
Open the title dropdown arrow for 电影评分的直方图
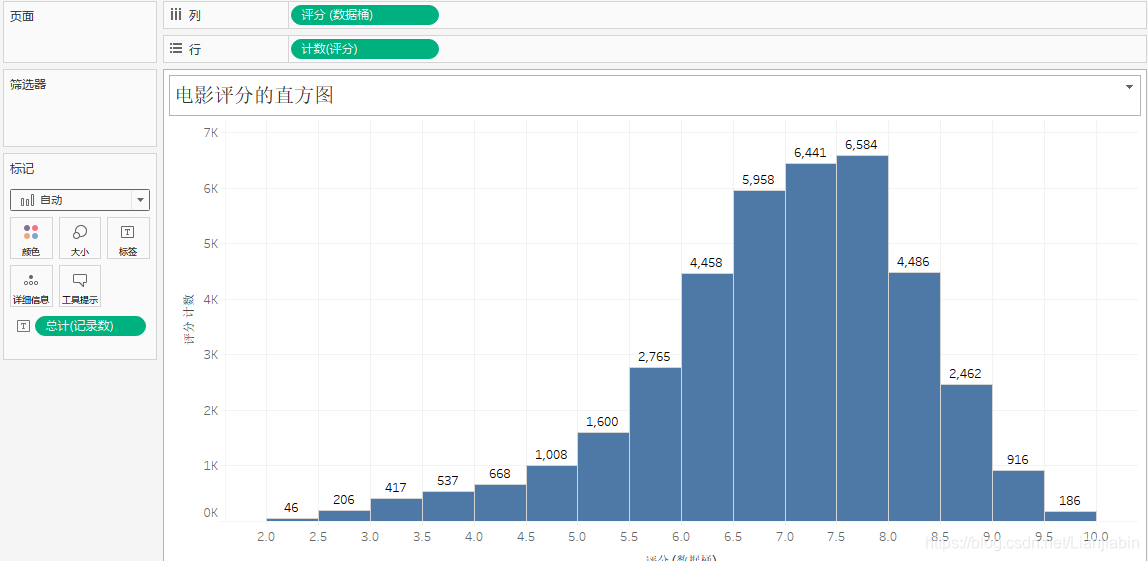click(x=1129, y=87)
